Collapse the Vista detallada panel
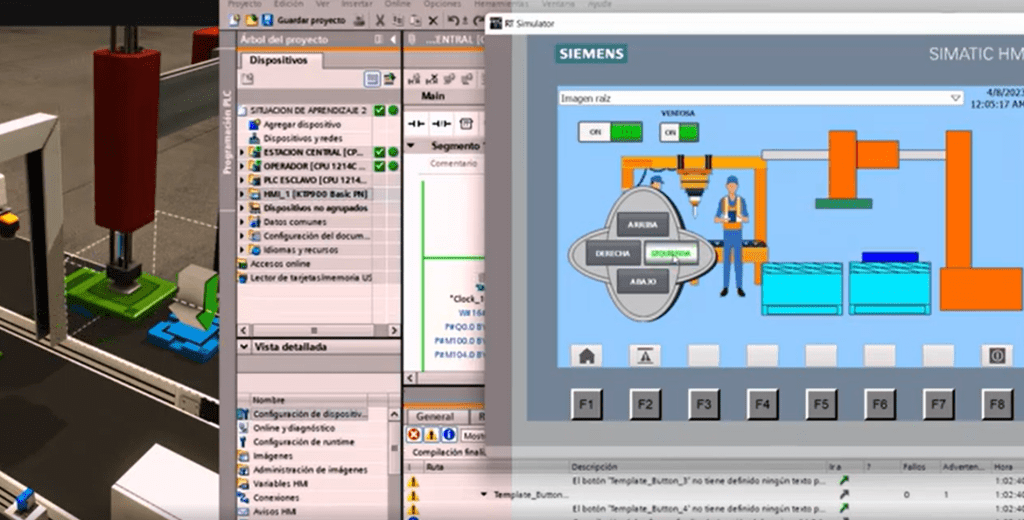 coord(245,347)
